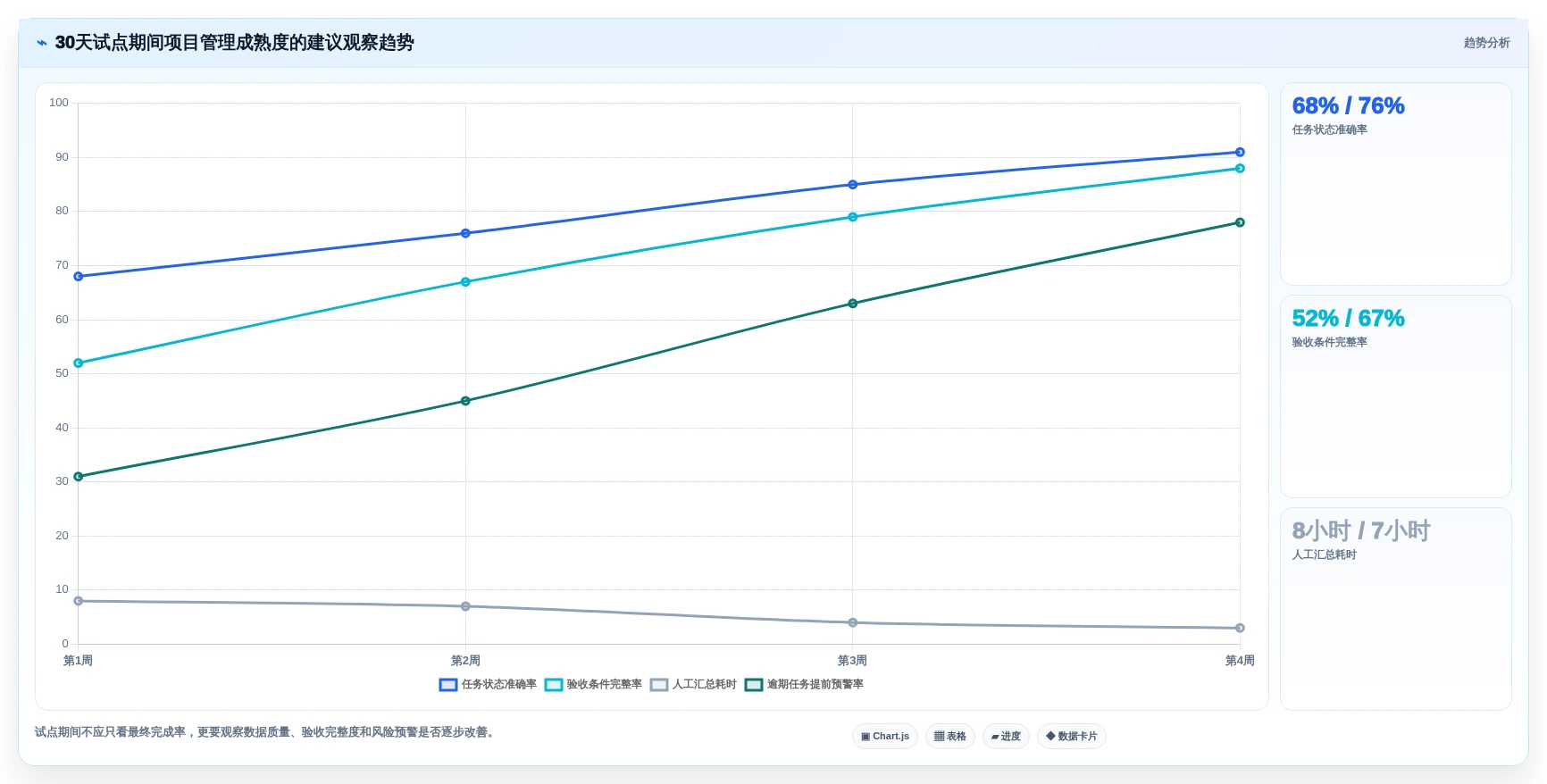This screenshot has height=784, width=1547.
Task: Click the lightning icon beside the title
Action: 41,43
